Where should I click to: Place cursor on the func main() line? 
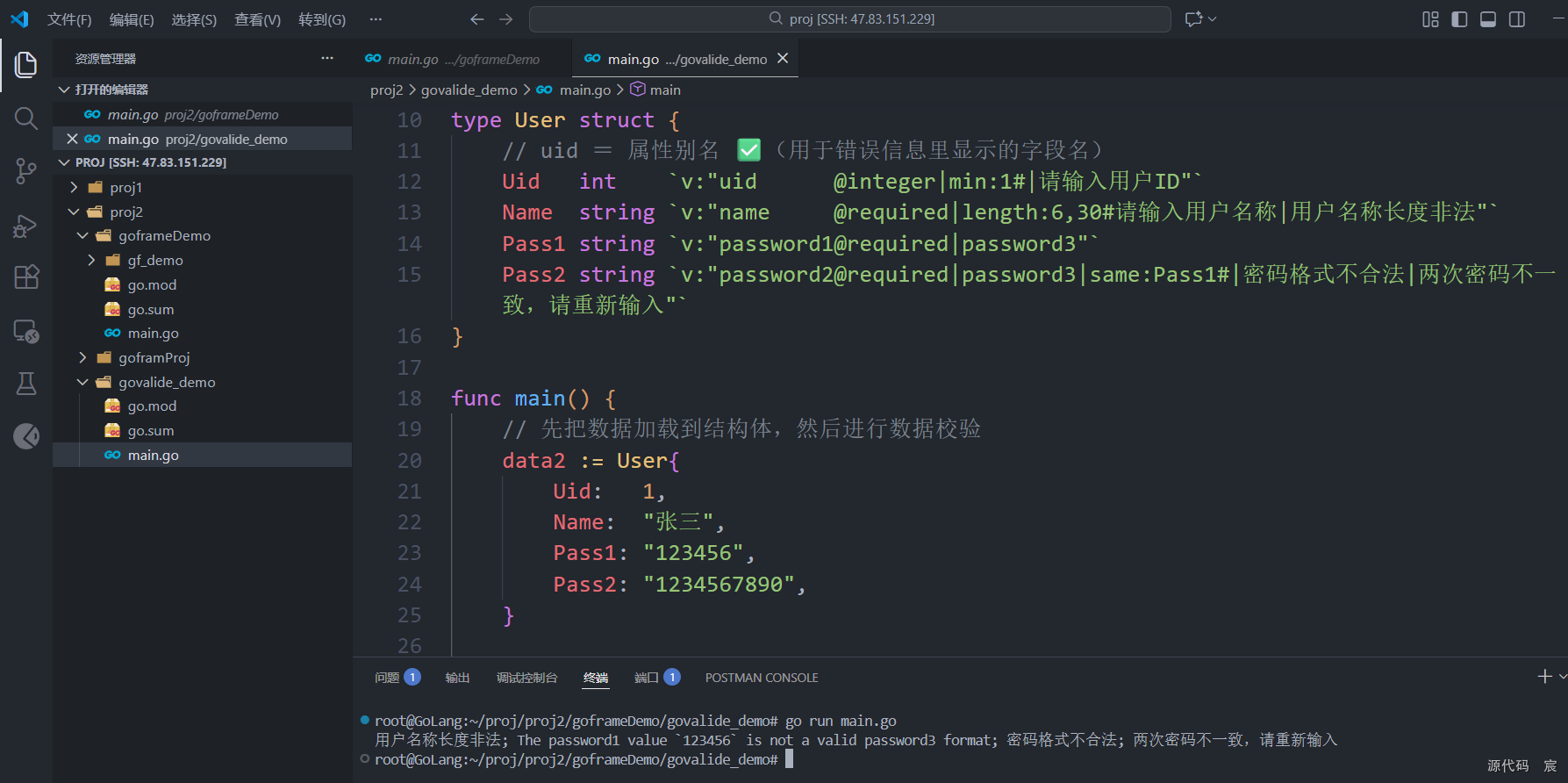tap(533, 399)
